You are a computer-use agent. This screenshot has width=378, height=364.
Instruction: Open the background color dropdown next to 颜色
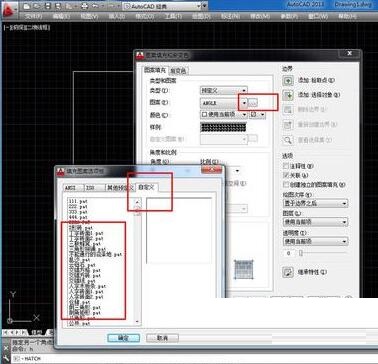tap(258, 114)
